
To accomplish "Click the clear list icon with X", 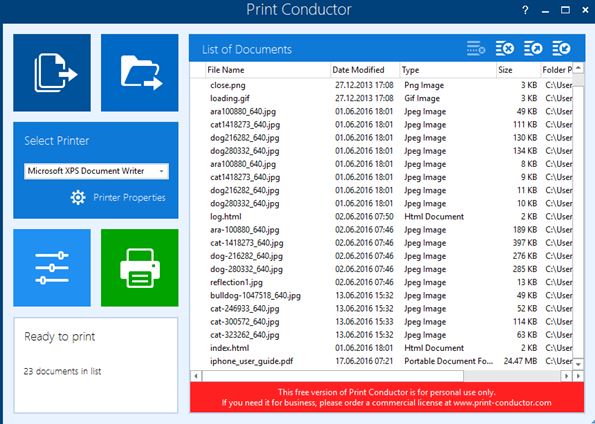I will tap(505, 49).
